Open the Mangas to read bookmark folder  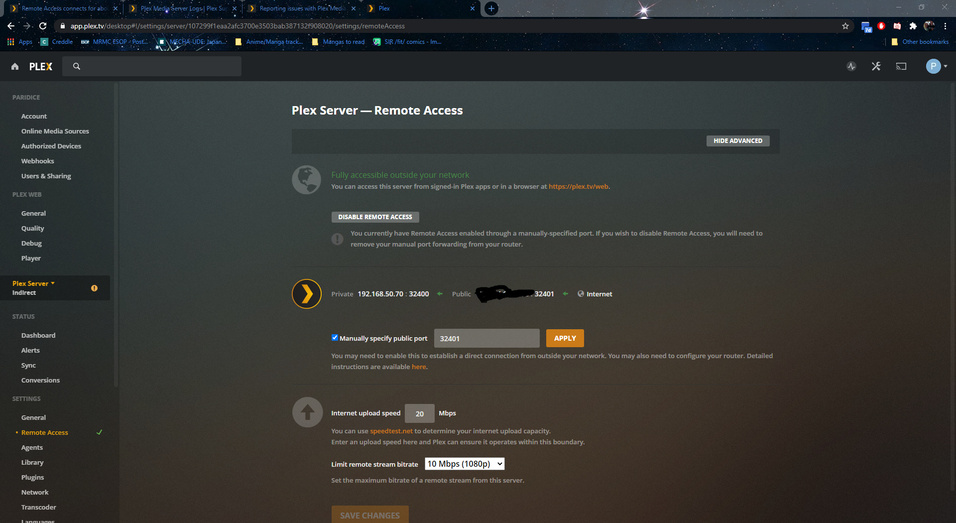[338, 42]
